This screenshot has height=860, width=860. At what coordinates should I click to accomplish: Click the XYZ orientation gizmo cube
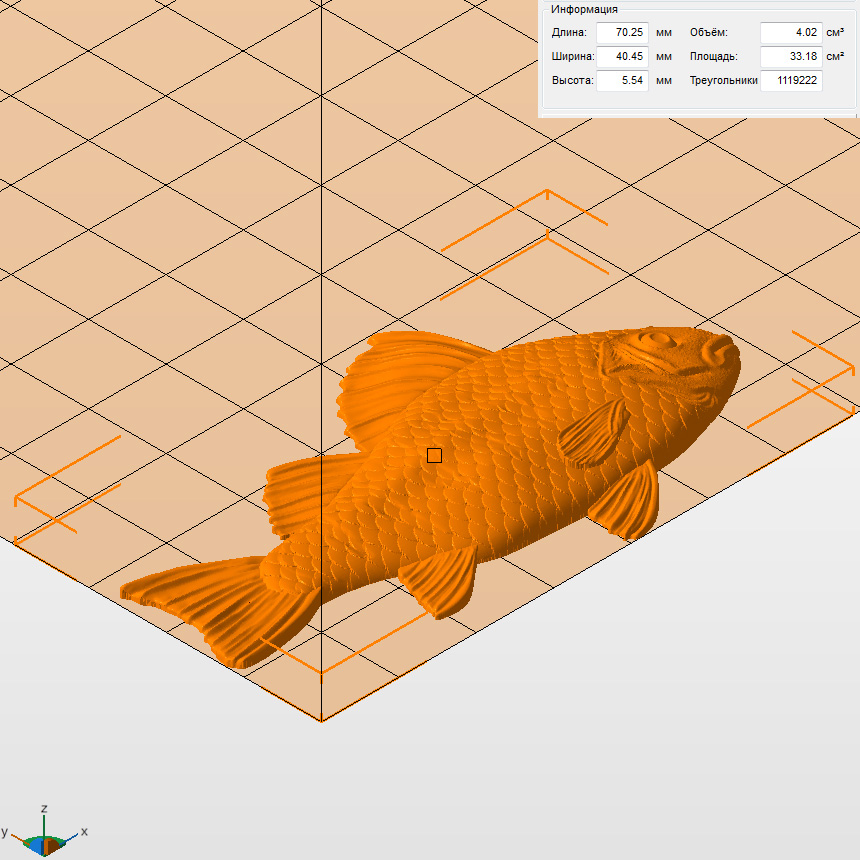pos(44,843)
